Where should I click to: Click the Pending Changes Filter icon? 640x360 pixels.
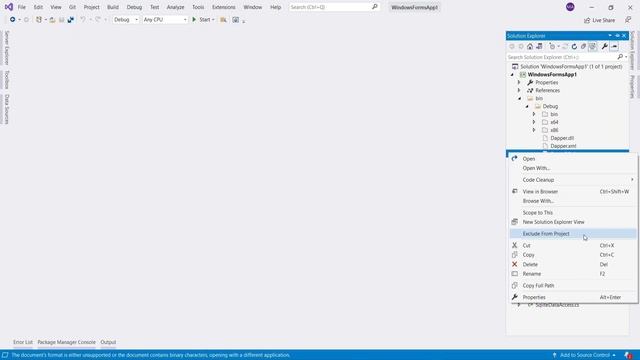(552, 47)
